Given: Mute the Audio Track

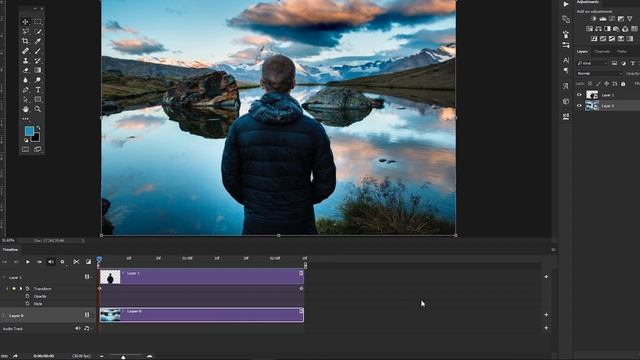Looking at the screenshot, I should (x=78, y=328).
